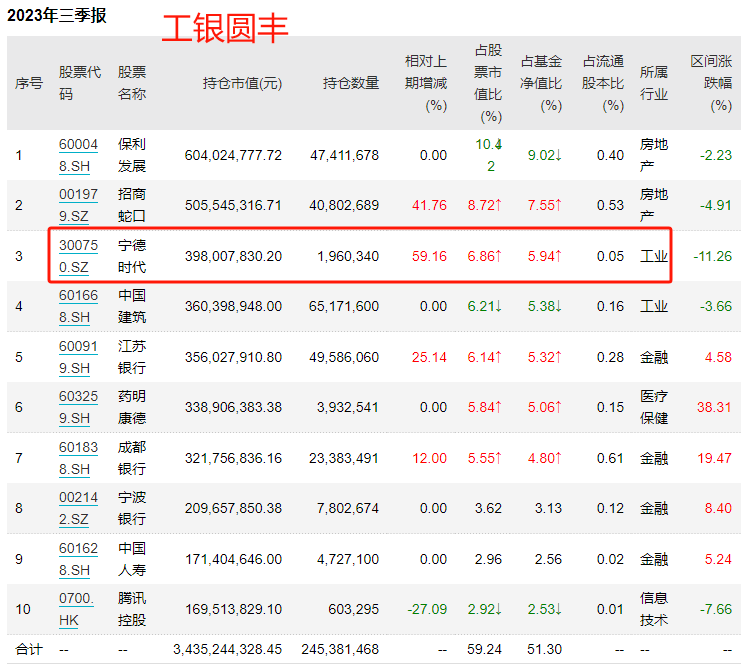Click the 占流通股本比(%) column header

603,83
